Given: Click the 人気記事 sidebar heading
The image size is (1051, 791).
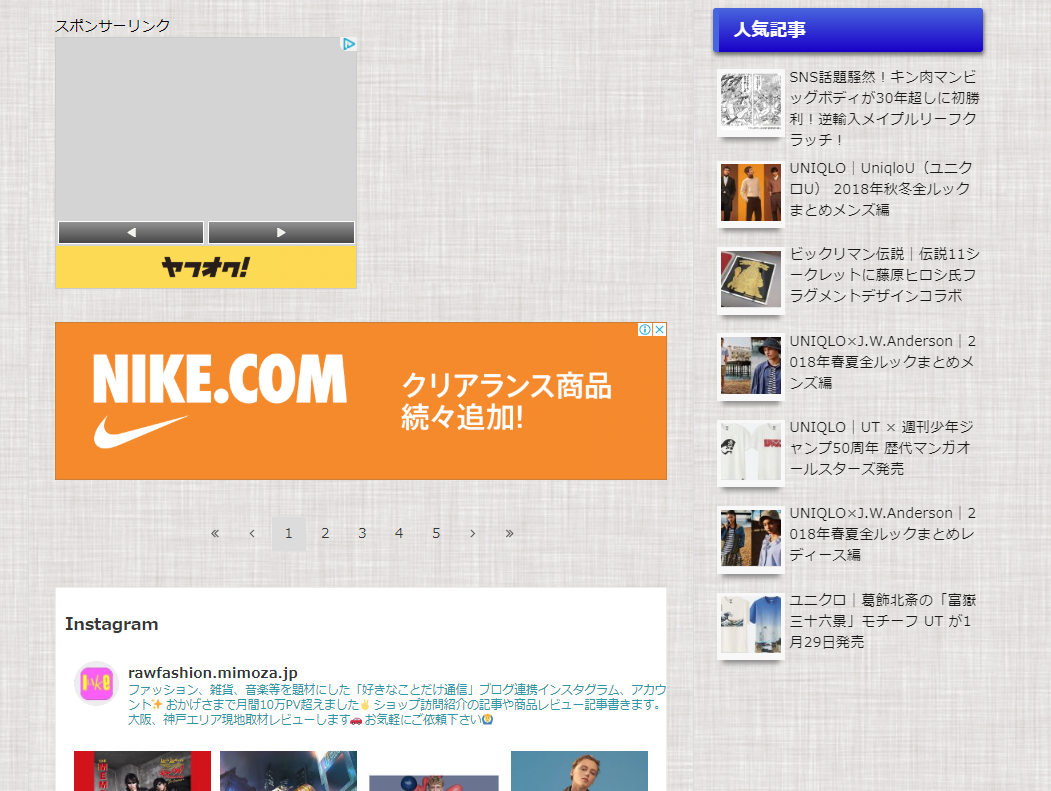Looking at the screenshot, I should pyautogui.click(x=848, y=29).
